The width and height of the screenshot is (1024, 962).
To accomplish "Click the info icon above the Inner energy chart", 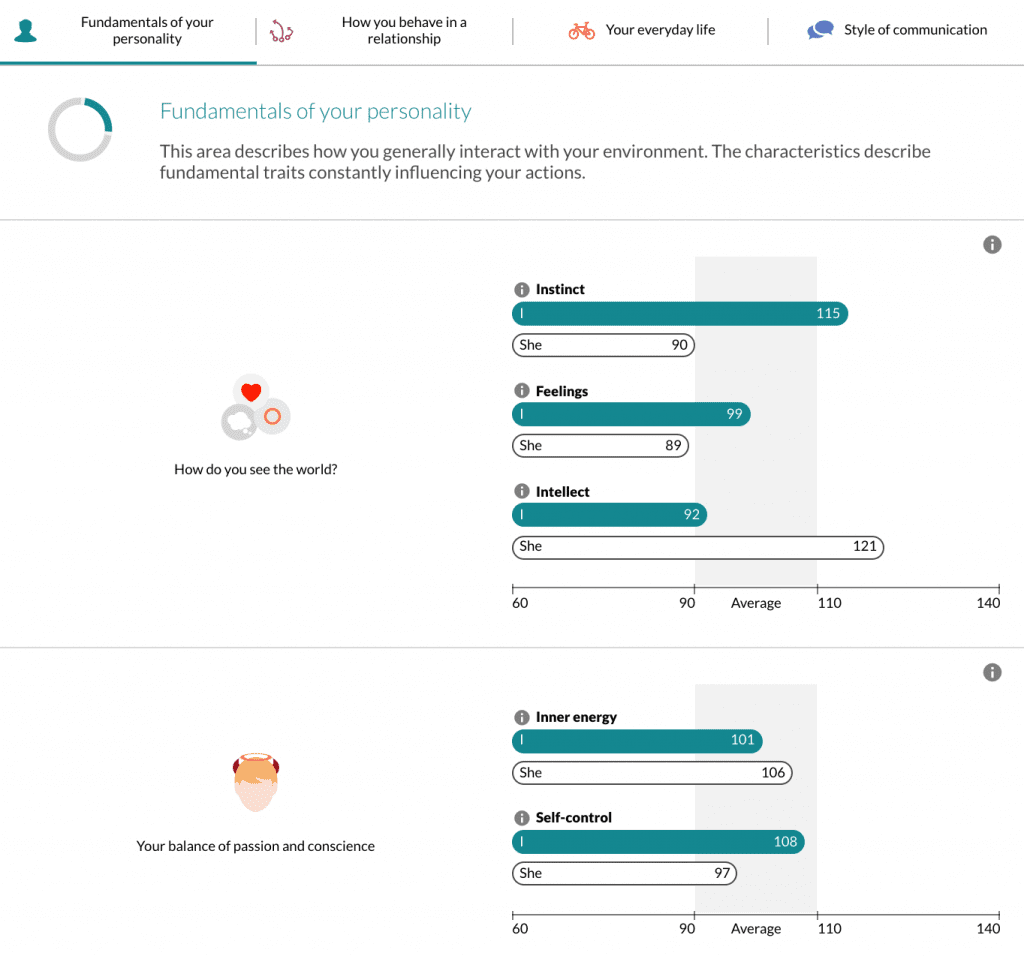I will coord(992,673).
